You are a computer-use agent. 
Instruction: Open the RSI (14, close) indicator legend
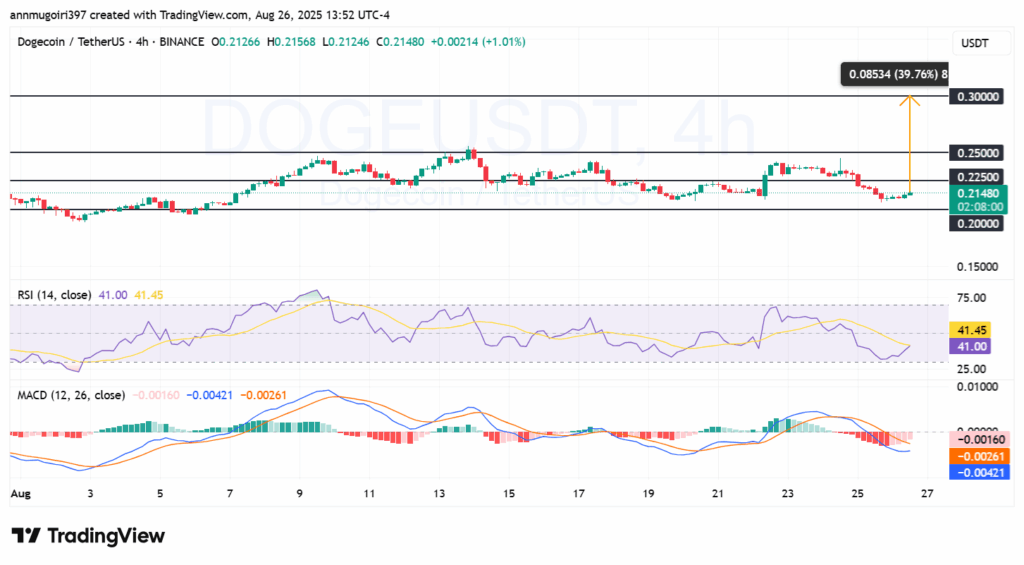(54, 295)
